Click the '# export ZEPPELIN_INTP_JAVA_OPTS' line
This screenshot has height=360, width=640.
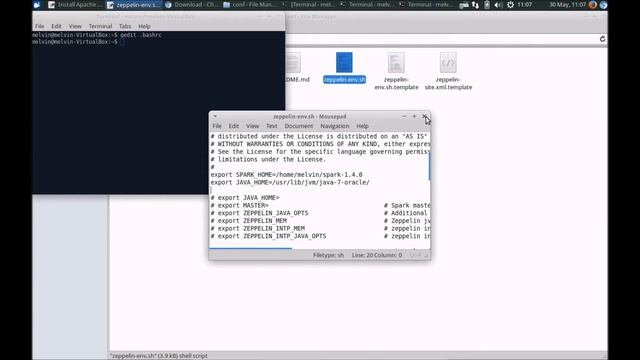[269, 236]
